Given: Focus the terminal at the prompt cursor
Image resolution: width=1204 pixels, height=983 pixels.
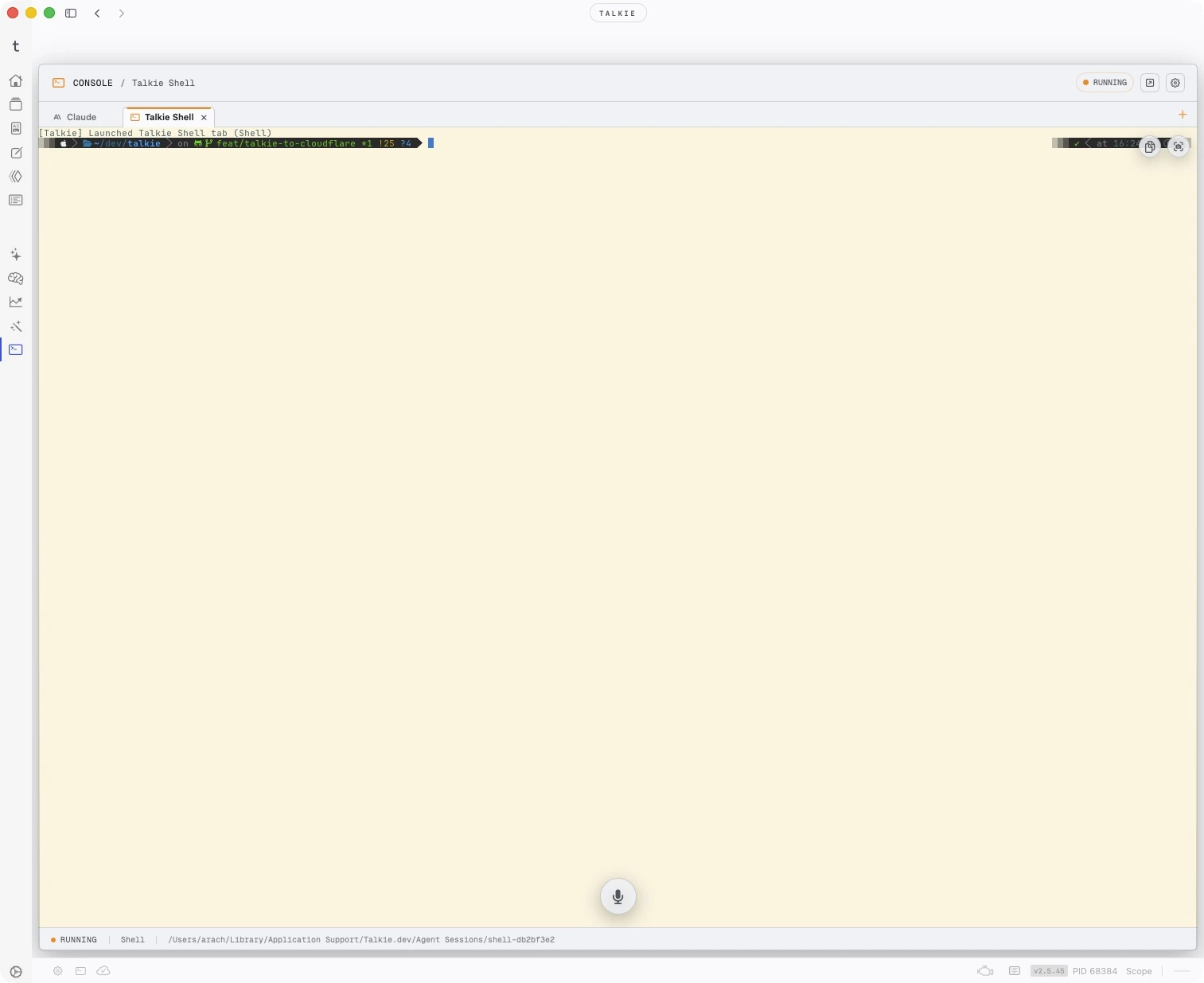Looking at the screenshot, I should (431, 143).
